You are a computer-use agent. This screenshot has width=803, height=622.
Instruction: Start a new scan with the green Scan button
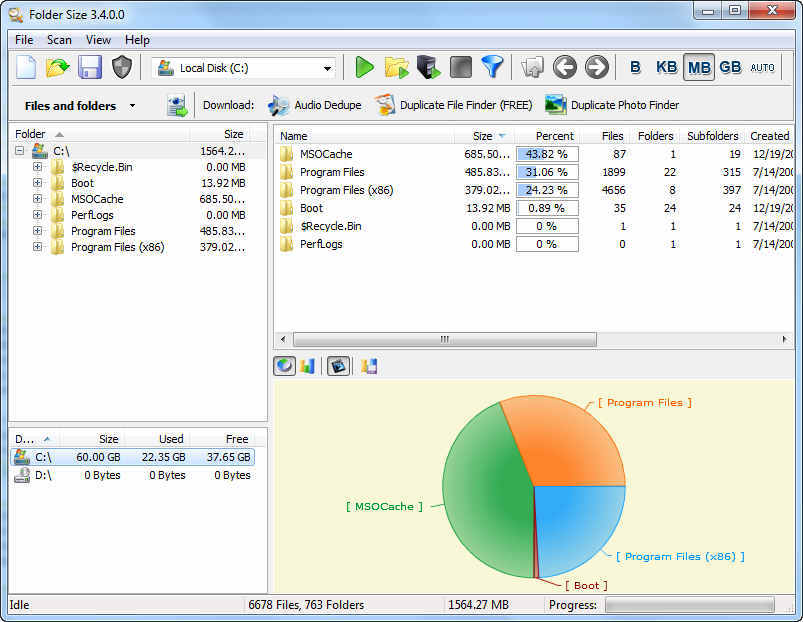(364, 67)
